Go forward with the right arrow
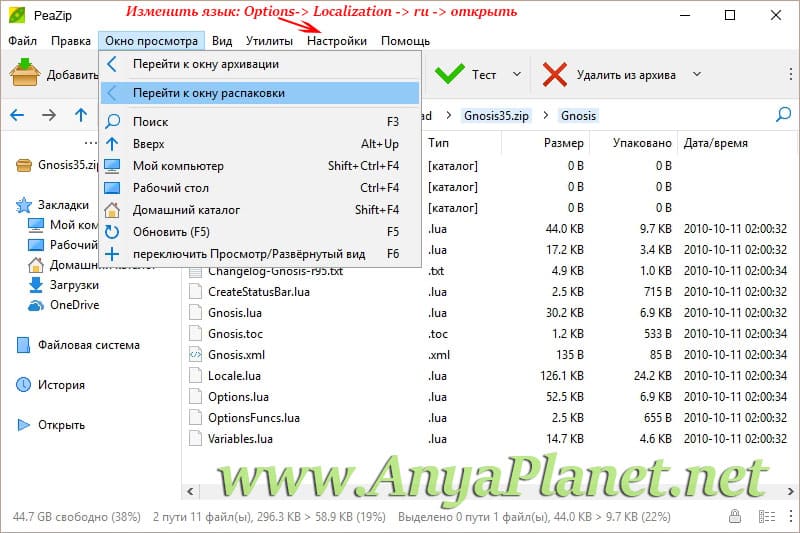The image size is (800, 533). click(49, 115)
